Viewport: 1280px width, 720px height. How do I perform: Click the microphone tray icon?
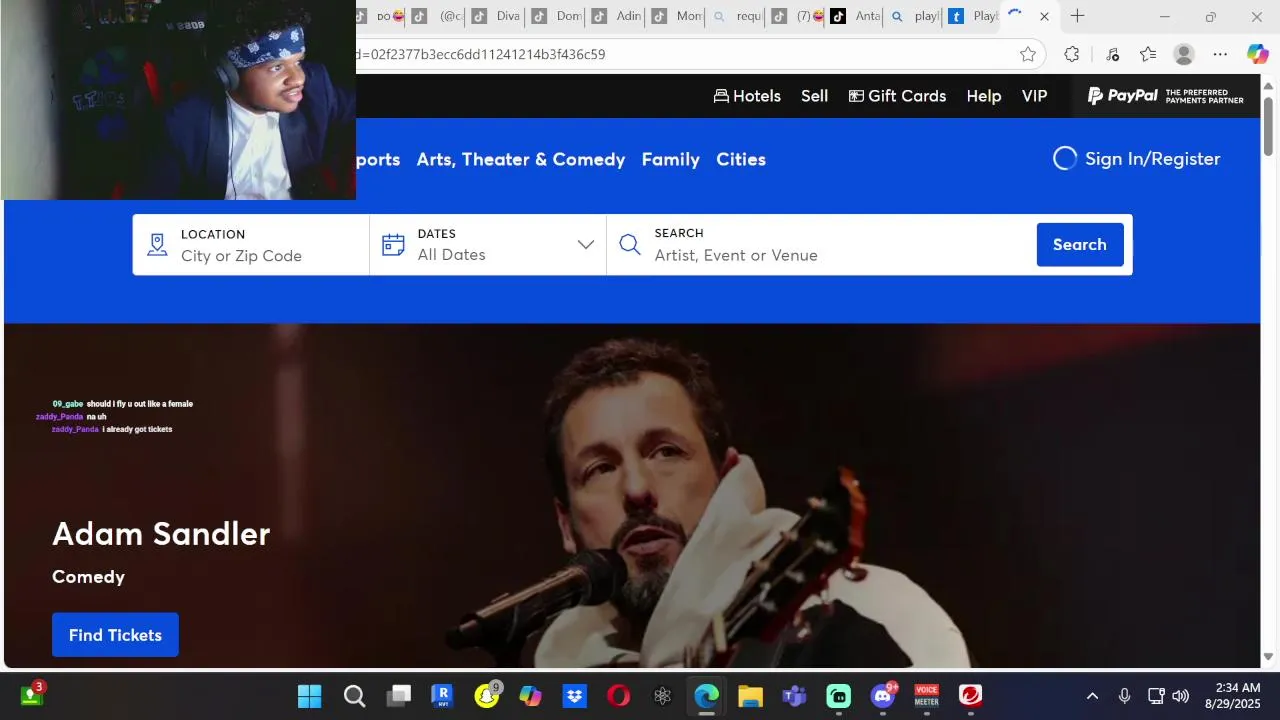pyautogui.click(x=1124, y=696)
